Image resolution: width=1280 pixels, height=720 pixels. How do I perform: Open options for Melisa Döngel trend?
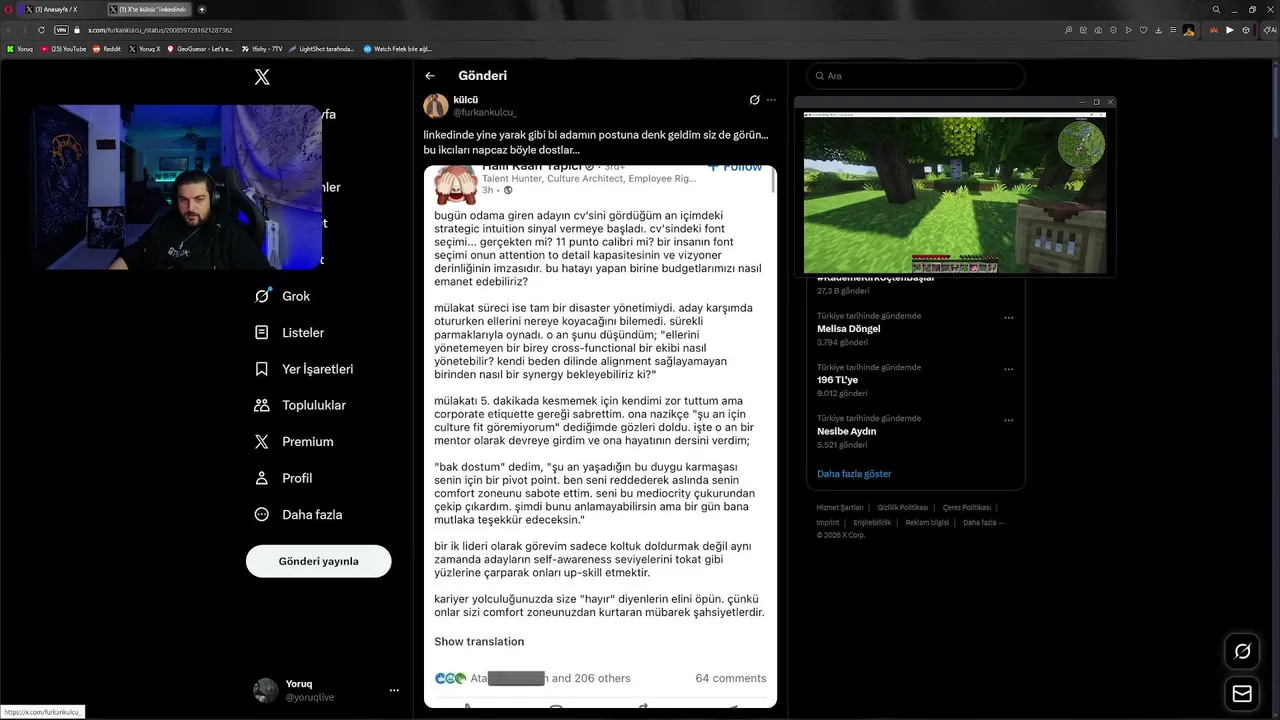(1008, 317)
